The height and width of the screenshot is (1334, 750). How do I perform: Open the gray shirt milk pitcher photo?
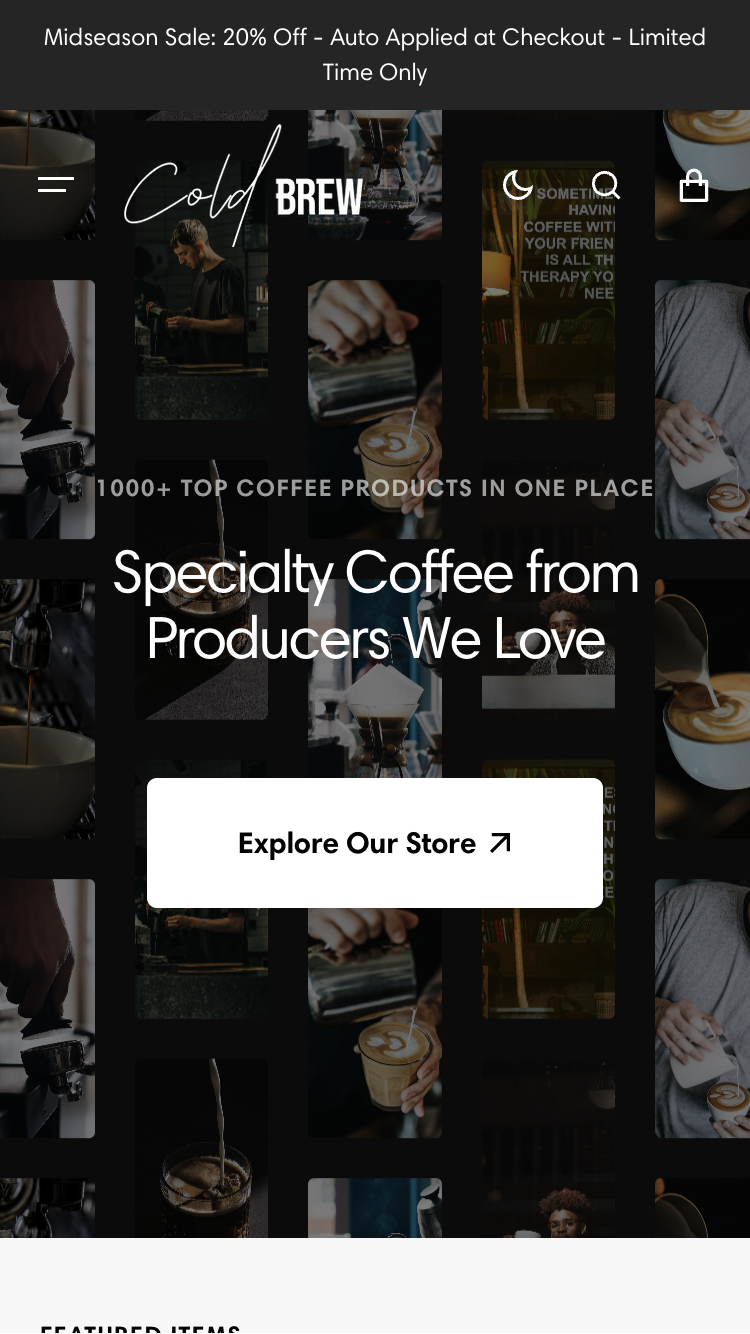702,410
